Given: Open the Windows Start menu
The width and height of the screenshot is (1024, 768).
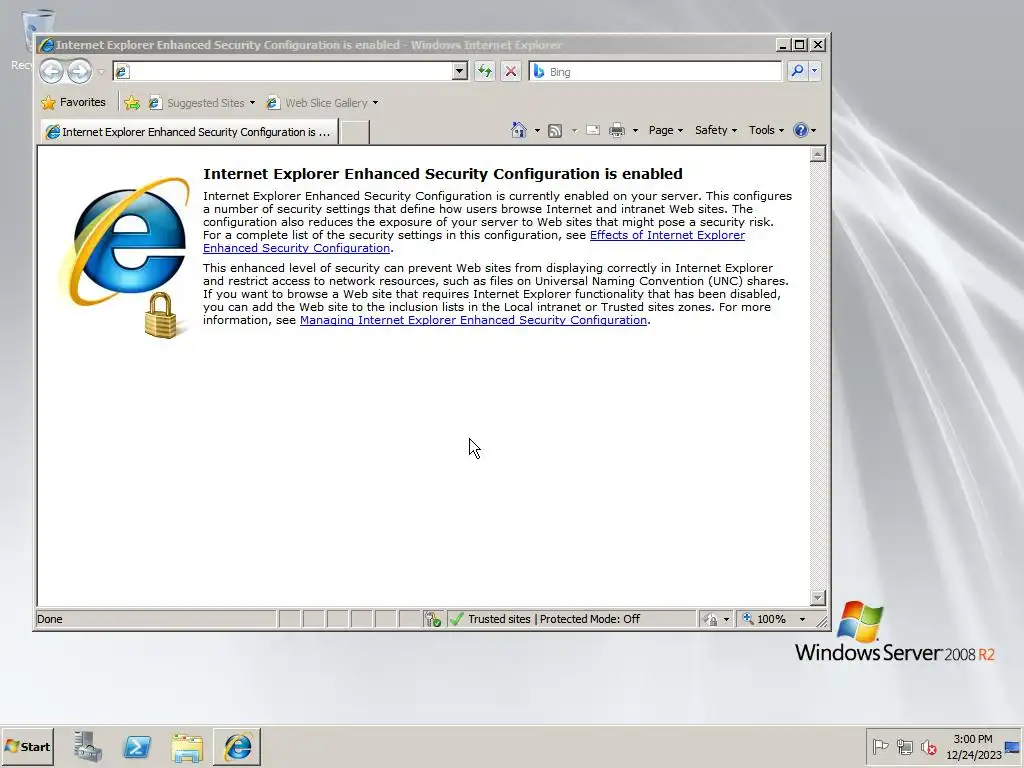Looking at the screenshot, I should click(x=27, y=746).
